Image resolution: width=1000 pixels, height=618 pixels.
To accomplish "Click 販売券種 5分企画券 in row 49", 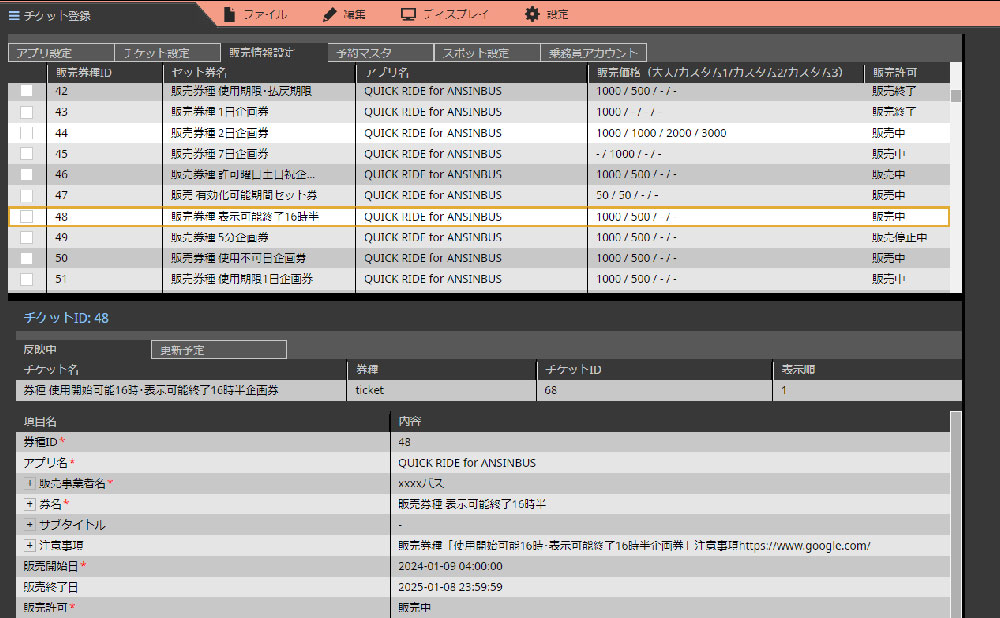I will [x=220, y=237].
